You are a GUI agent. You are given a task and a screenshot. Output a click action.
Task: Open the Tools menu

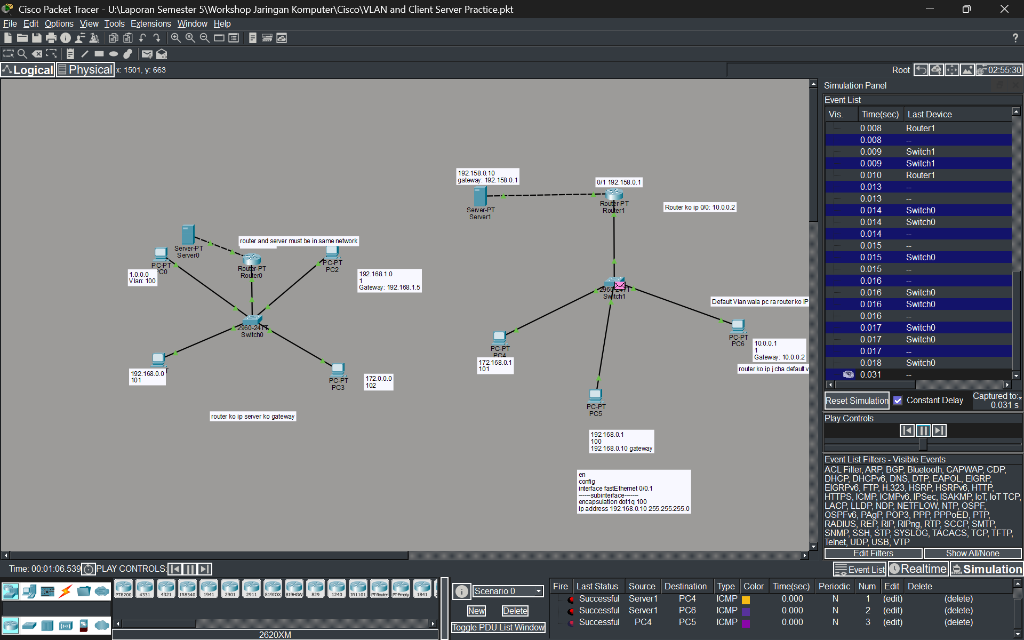(x=114, y=24)
